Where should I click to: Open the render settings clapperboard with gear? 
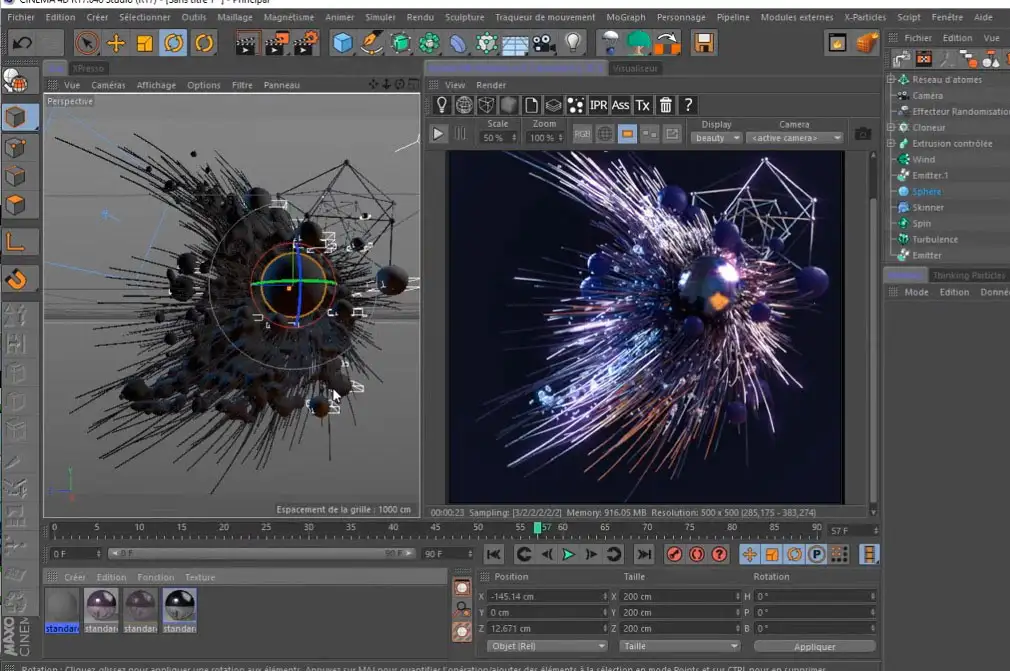click(x=306, y=43)
